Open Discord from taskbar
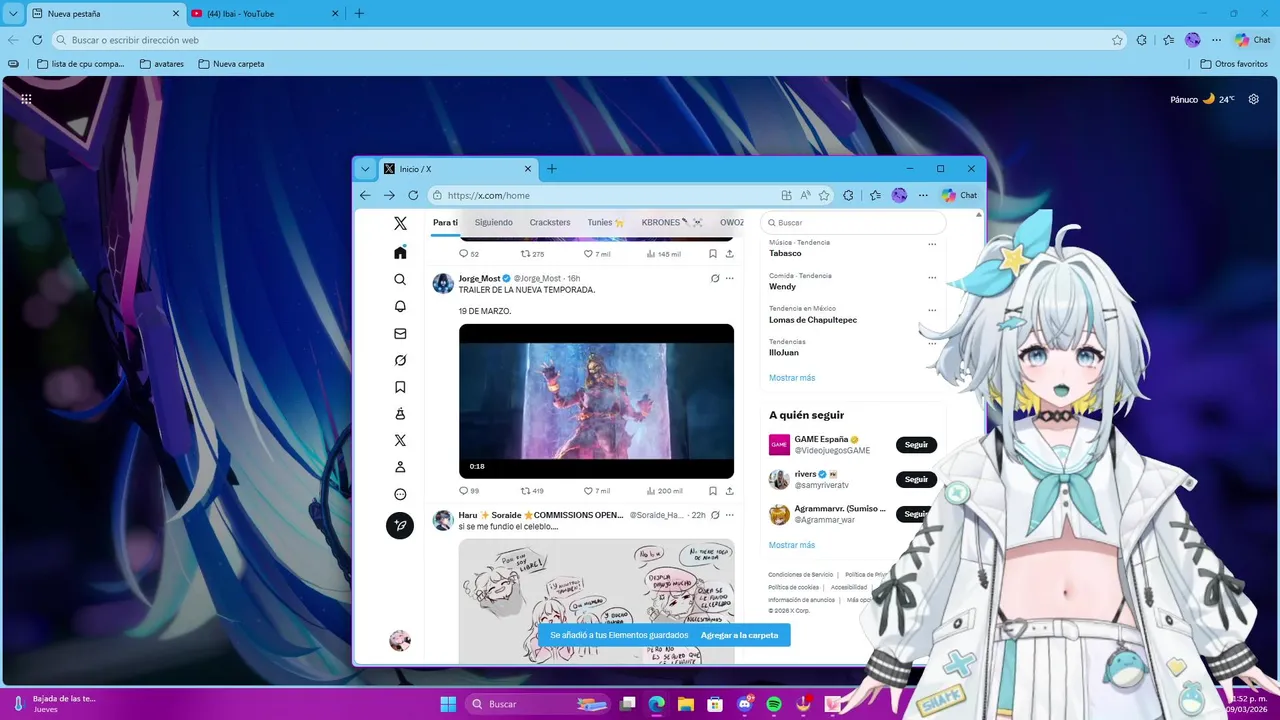Viewport: 1280px width, 720px height. coord(744,704)
